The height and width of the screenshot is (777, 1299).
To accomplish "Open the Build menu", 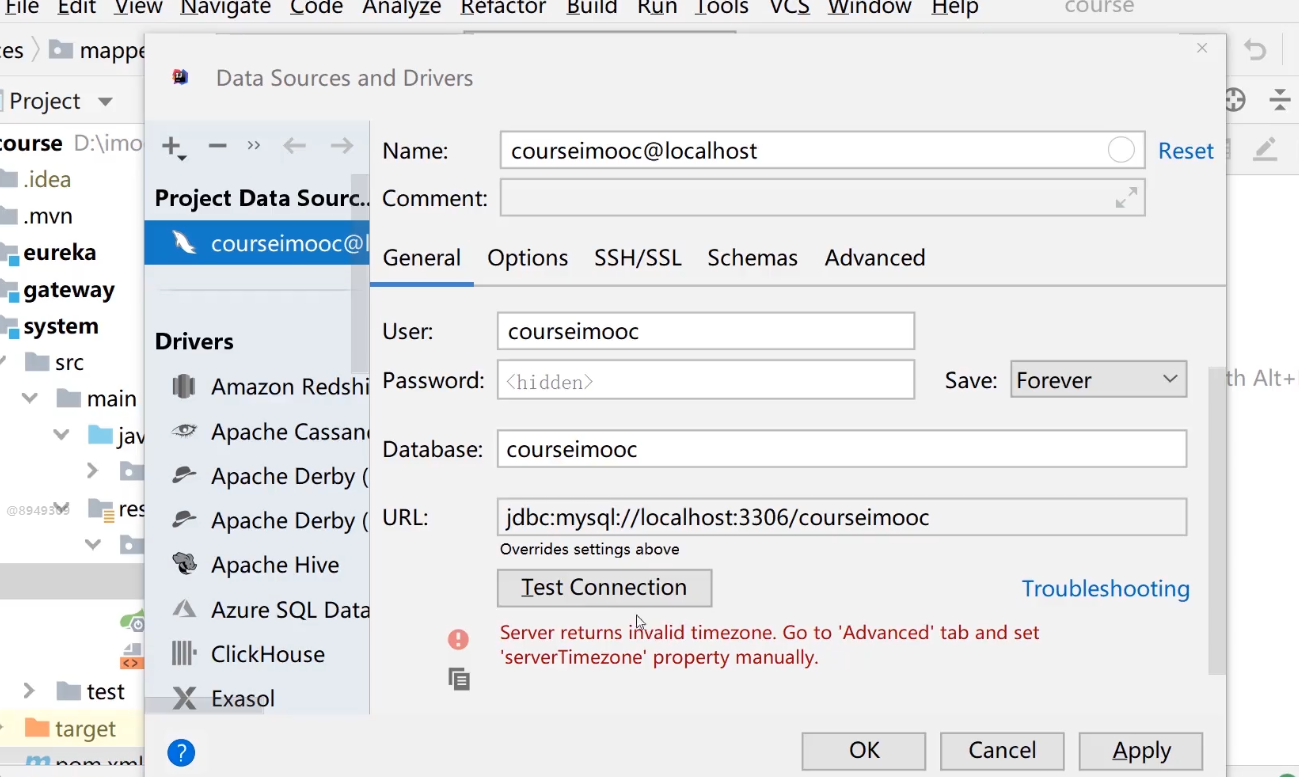I will click(x=592, y=8).
